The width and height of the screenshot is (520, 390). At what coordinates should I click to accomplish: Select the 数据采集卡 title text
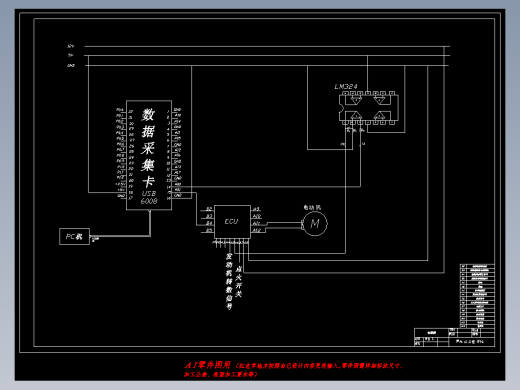coord(148,148)
